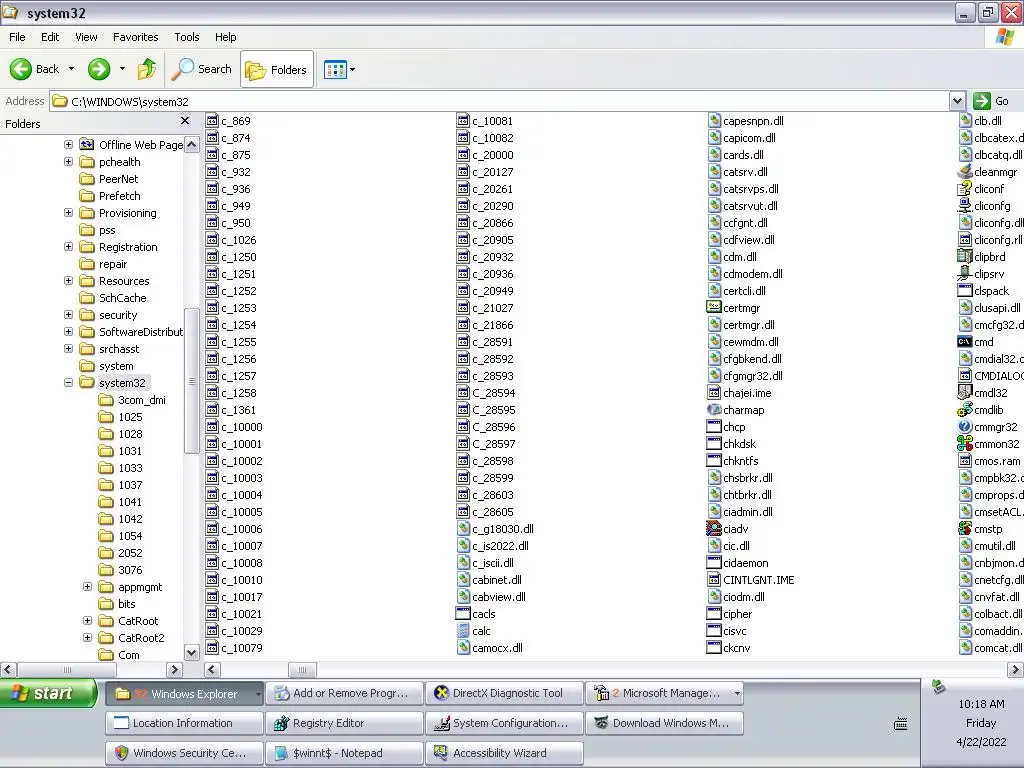Select the 3com_dmi folder in tree
This screenshot has width=1024, height=768.
[142, 400]
